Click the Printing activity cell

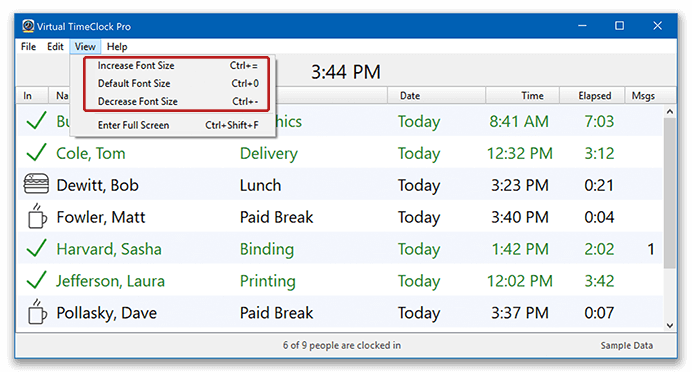point(267,281)
